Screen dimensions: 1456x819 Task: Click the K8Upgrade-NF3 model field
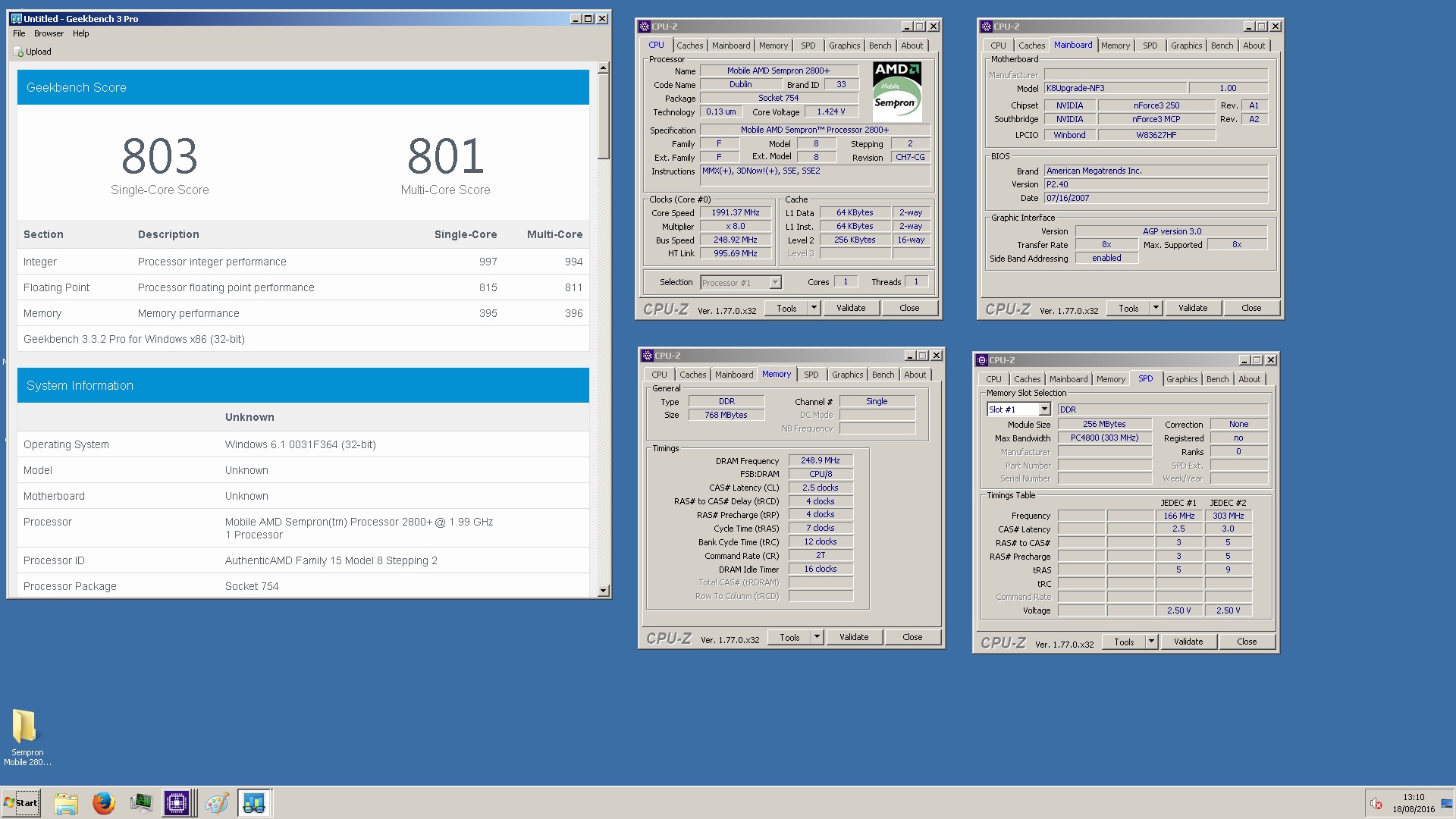[x=1115, y=88]
